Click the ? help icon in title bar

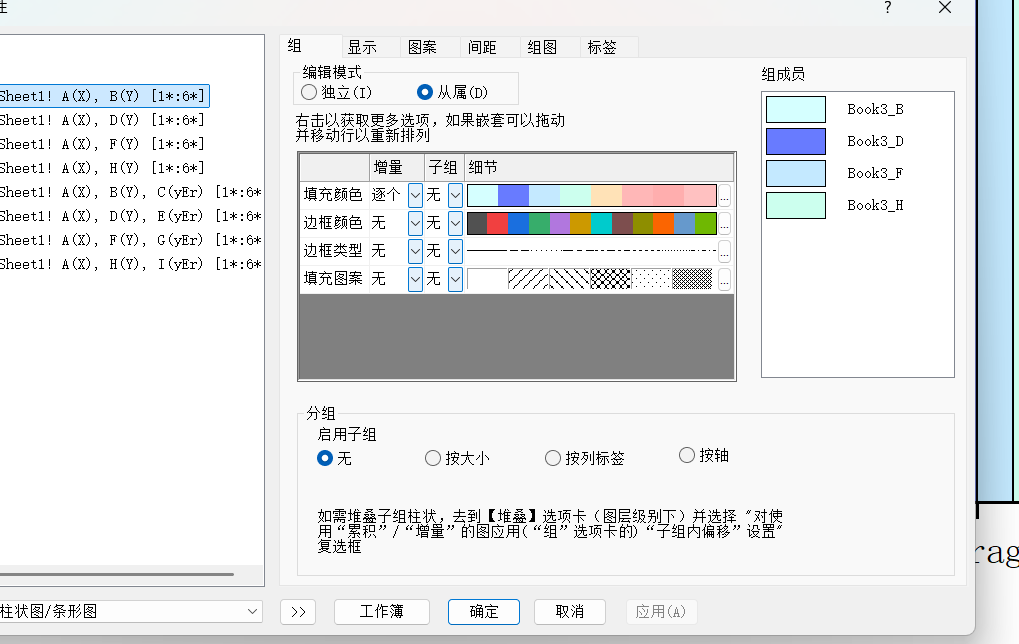[x=888, y=8]
